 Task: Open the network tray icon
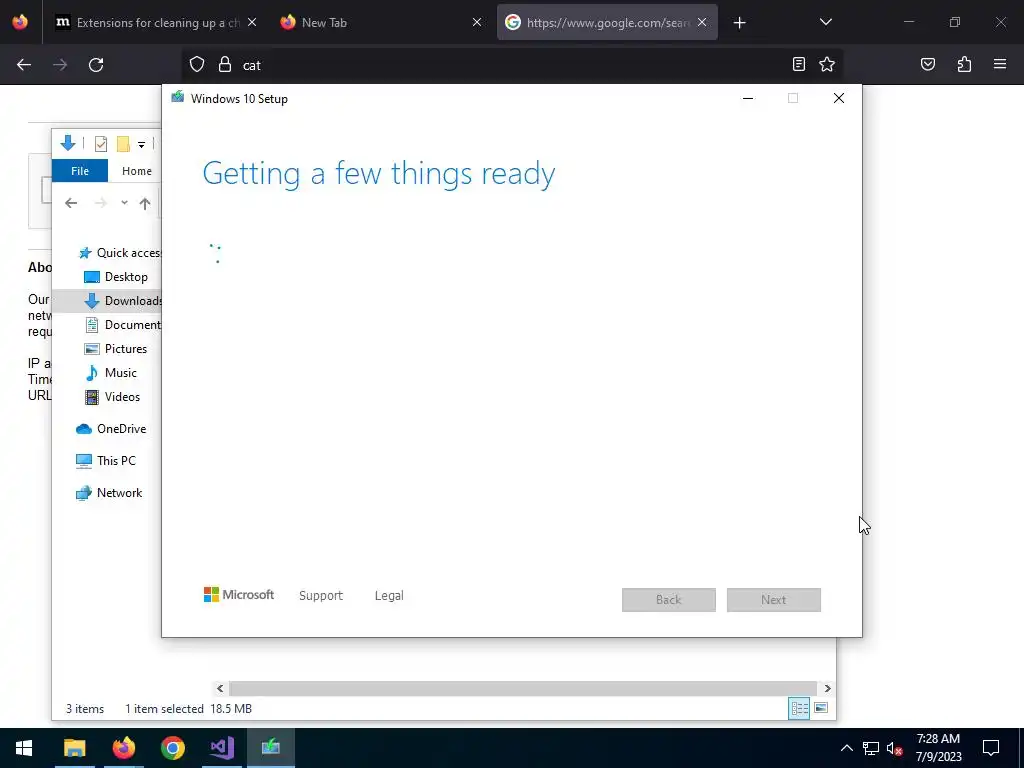click(871, 748)
